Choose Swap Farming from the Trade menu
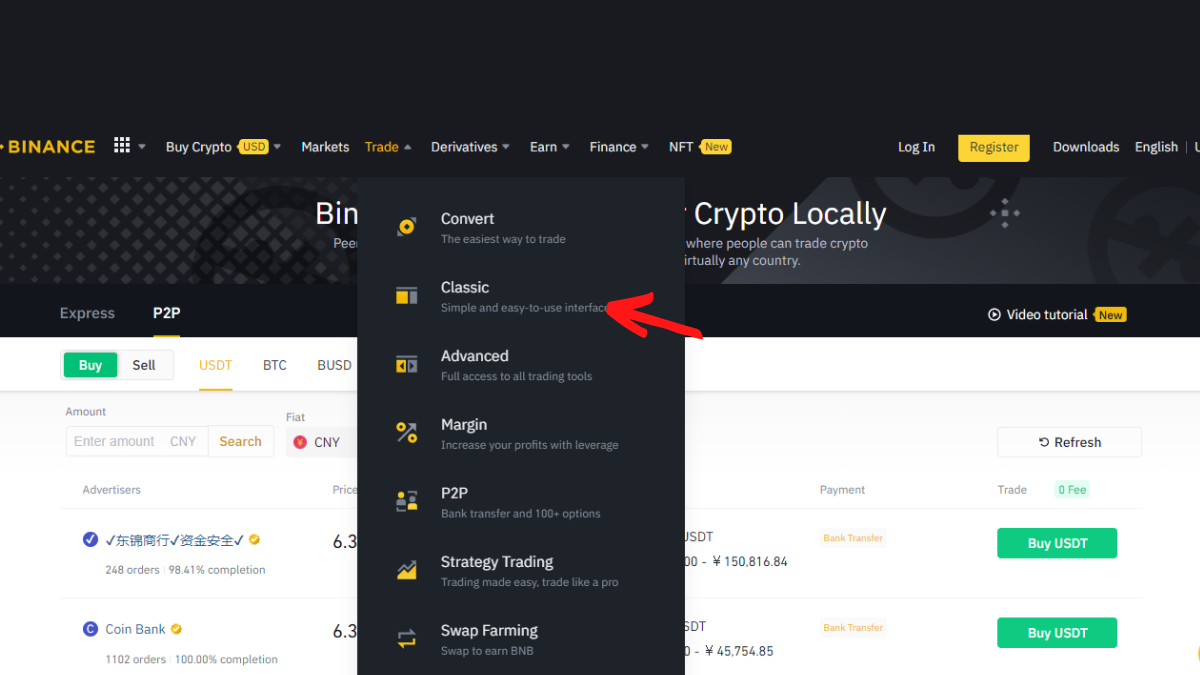The width and height of the screenshot is (1200, 675). pyautogui.click(x=520, y=639)
